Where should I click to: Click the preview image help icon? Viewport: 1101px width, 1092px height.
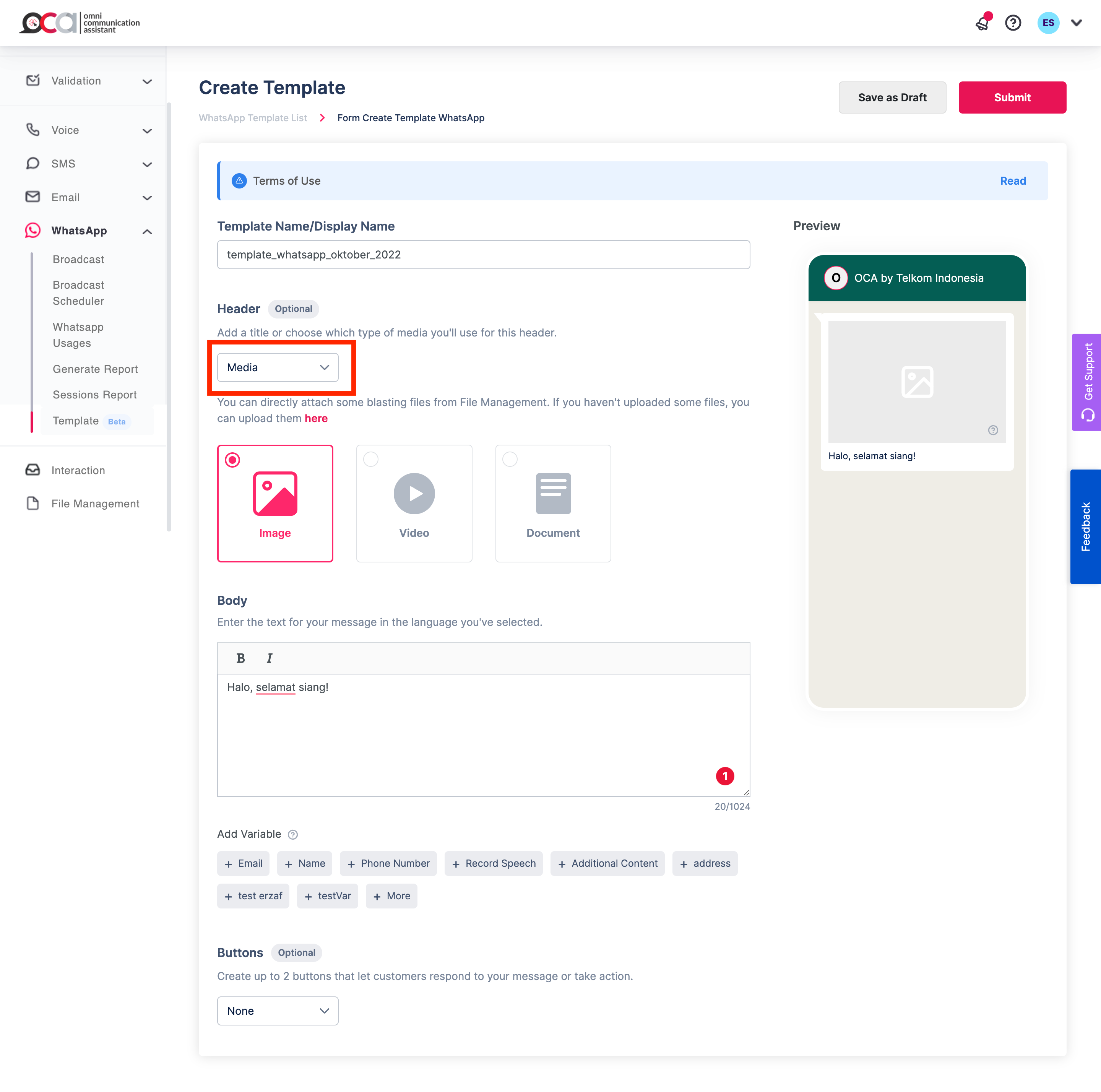[993, 430]
